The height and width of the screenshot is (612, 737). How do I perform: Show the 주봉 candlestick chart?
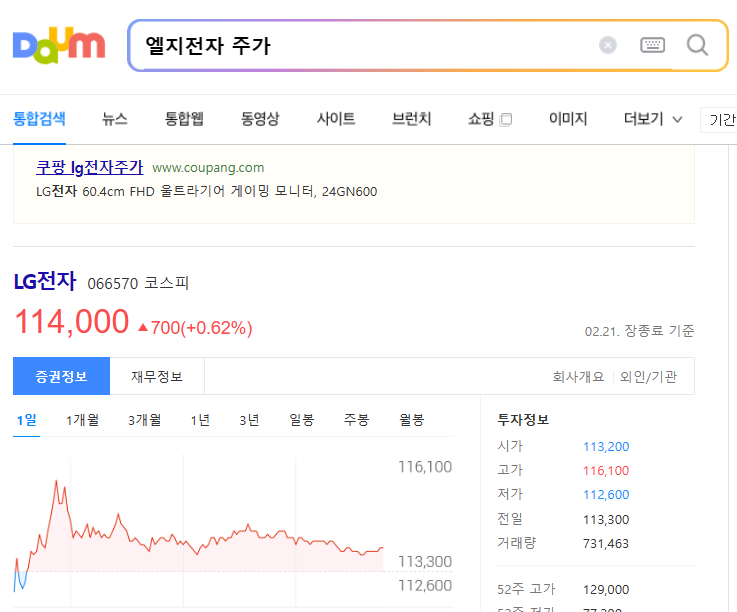[x=356, y=420]
